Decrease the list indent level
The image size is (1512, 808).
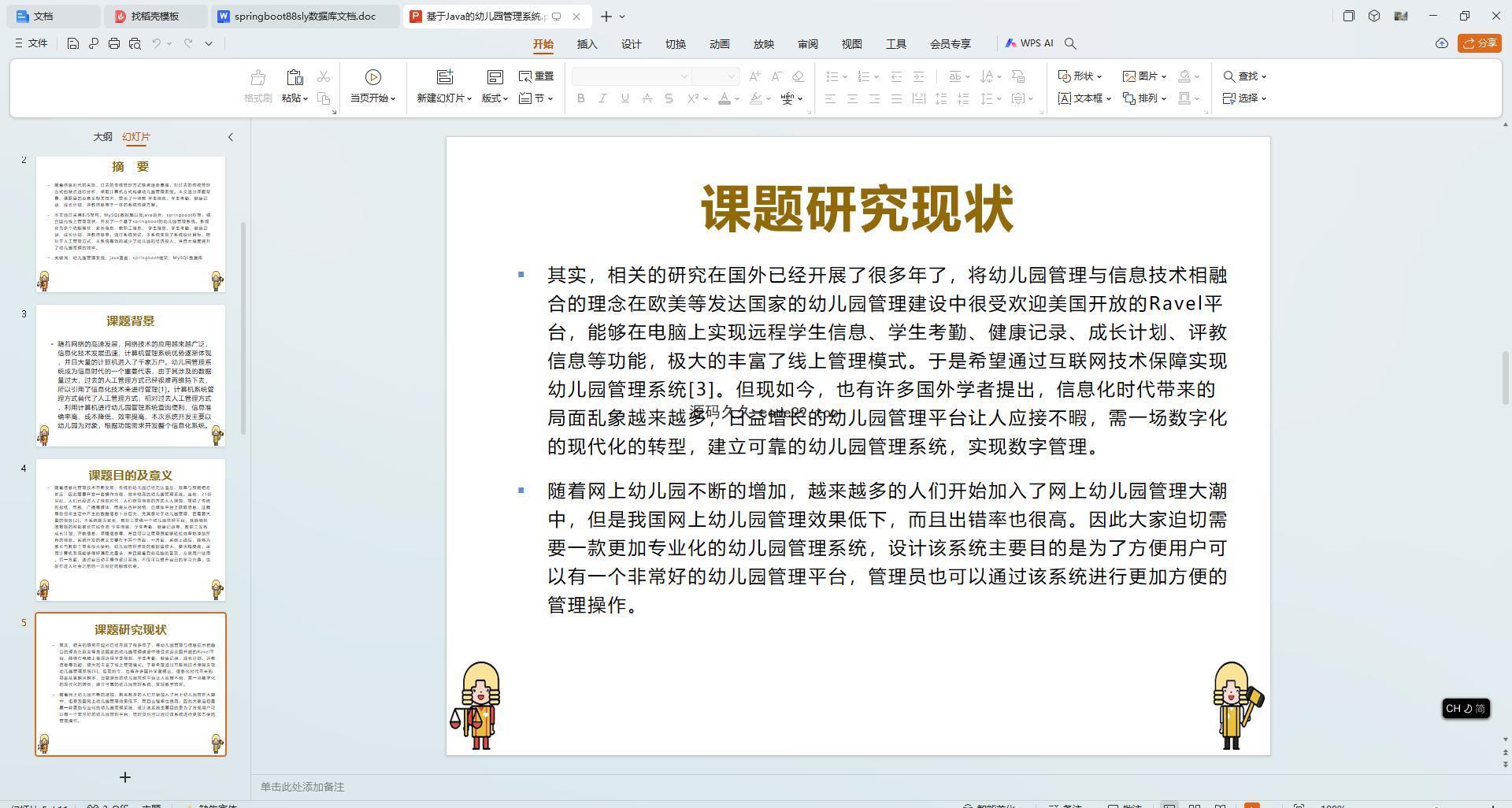coord(896,76)
